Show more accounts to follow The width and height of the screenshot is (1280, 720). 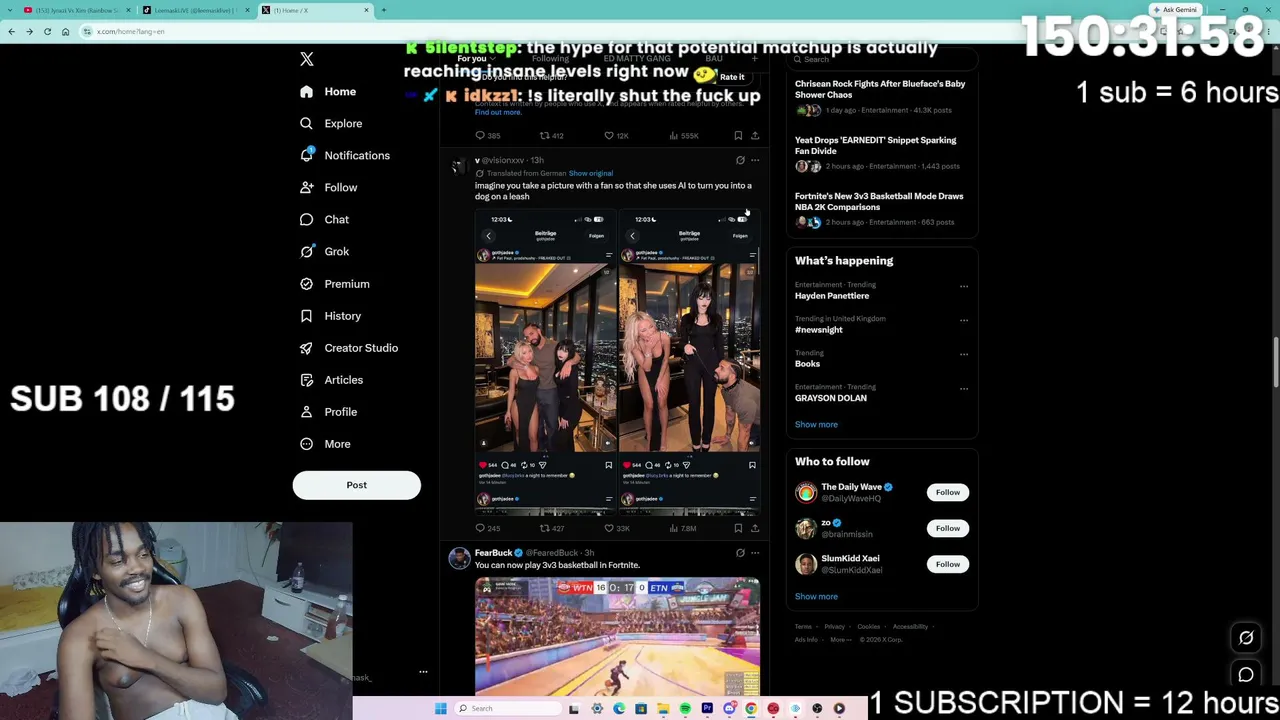coord(816,596)
